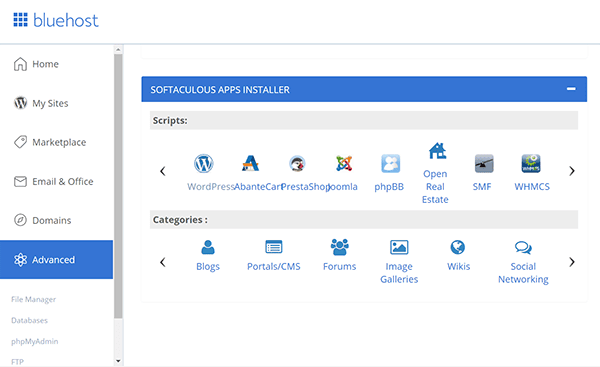Select the AbanteCart script icon
This screenshot has width=600, height=367.
click(x=250, y=163)
